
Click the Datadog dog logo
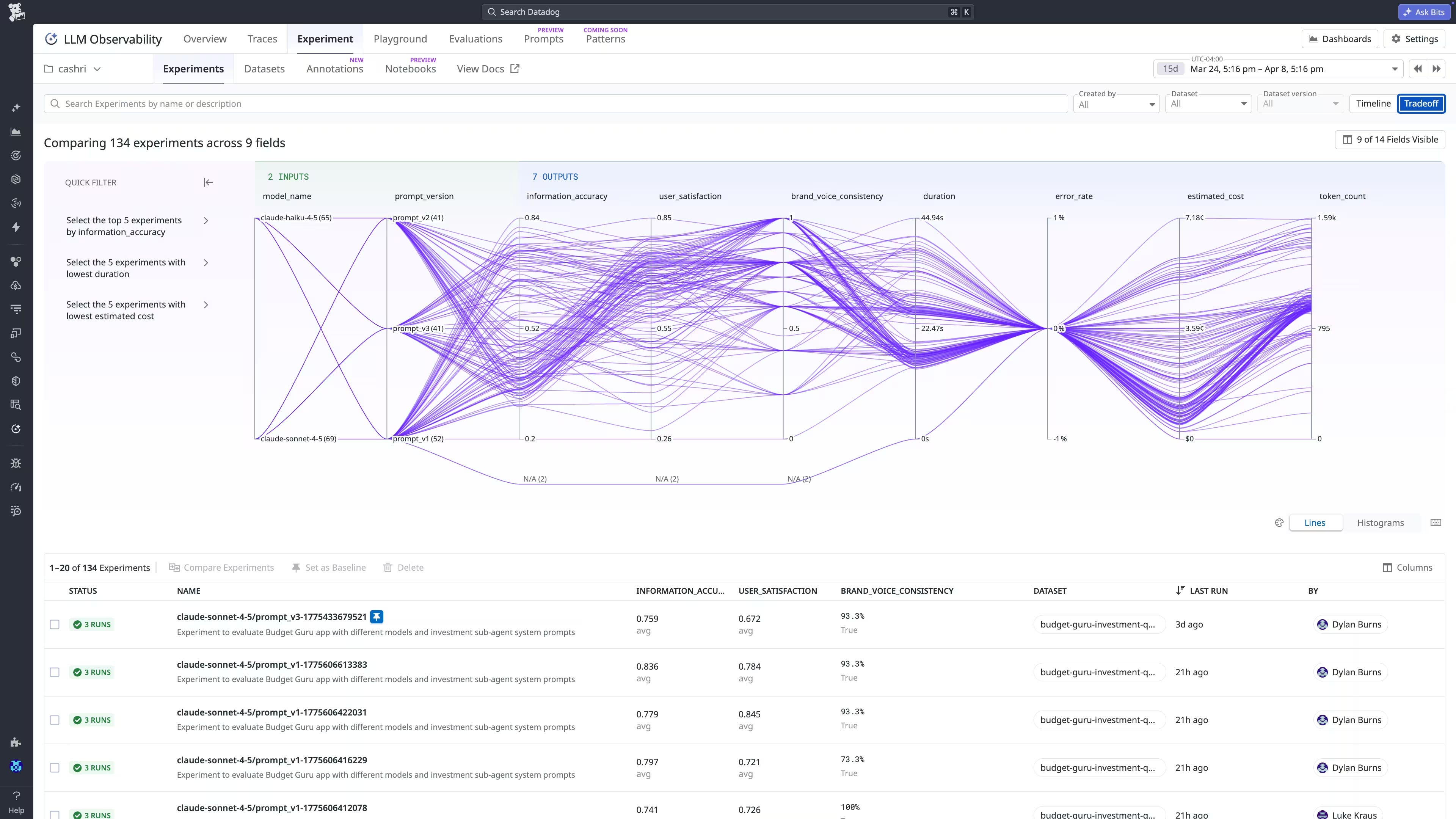(x=16, y=12)
